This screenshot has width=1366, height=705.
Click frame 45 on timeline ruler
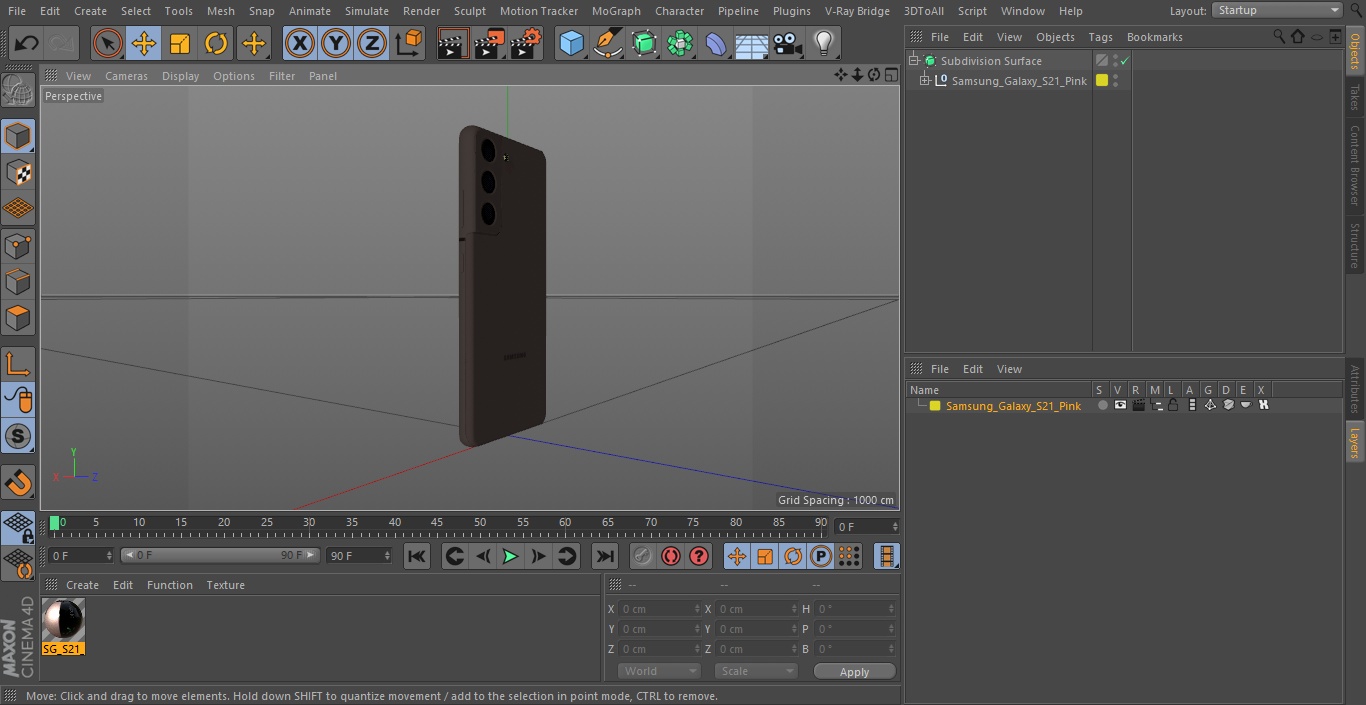437,522
